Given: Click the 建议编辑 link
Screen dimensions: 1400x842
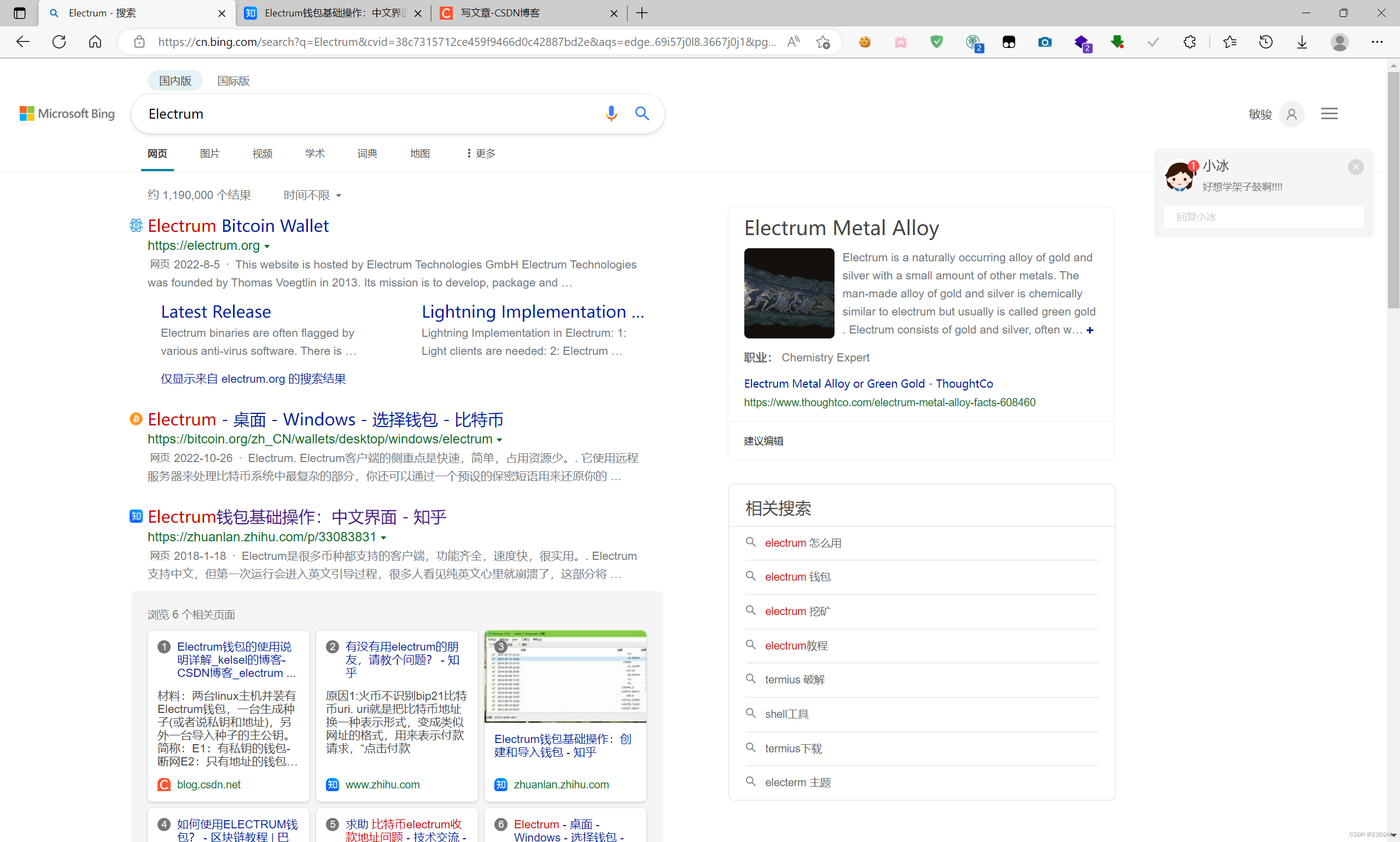Looking at the screenshot, I should (763, 441).
